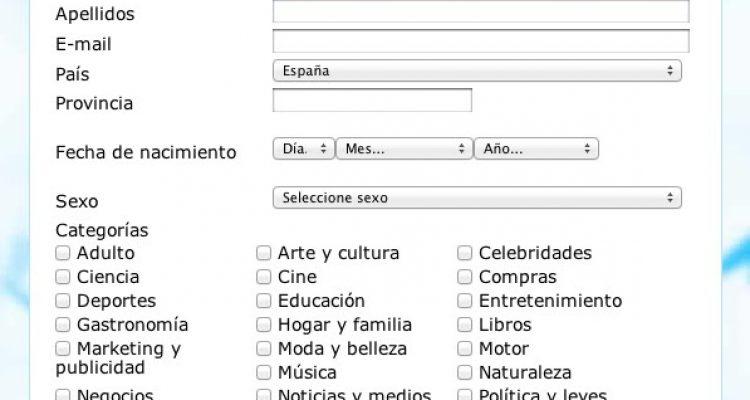750x400 pixels.
Task: Tick the Gastronomía category
Action: (x=63, y=325)
